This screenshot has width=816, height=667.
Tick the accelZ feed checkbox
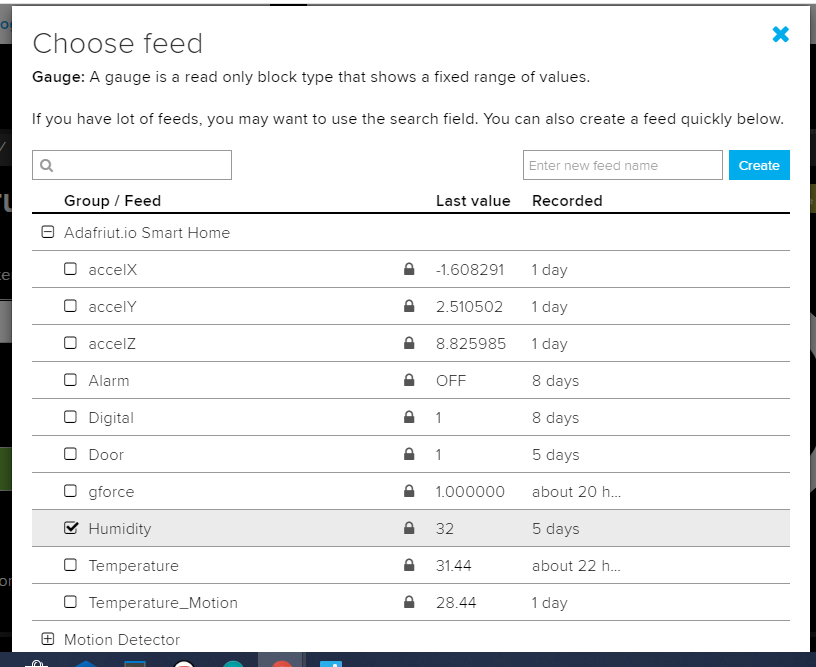pyautogui.click(x=70, y=343)
